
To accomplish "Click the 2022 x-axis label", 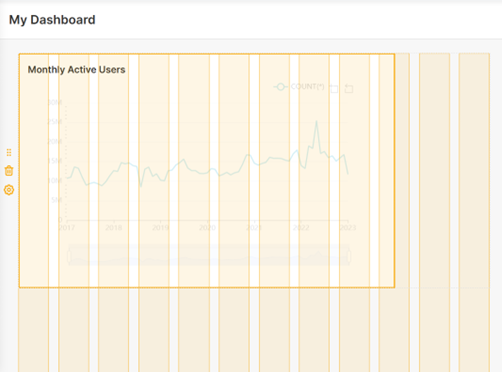I will coord(301,228).
